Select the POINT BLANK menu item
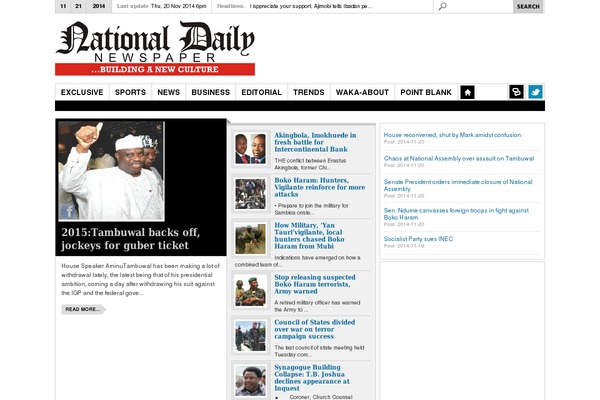Viewport: 600px width, 400px height. 426,92
